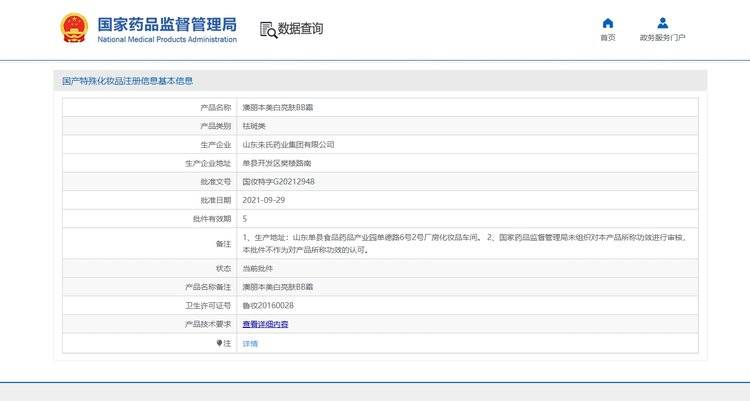Image resolution: width=750 pixels, height=401 pixels.
Task: Click National Medical Products Administration subtitle
Action: [x=167, y=39]
